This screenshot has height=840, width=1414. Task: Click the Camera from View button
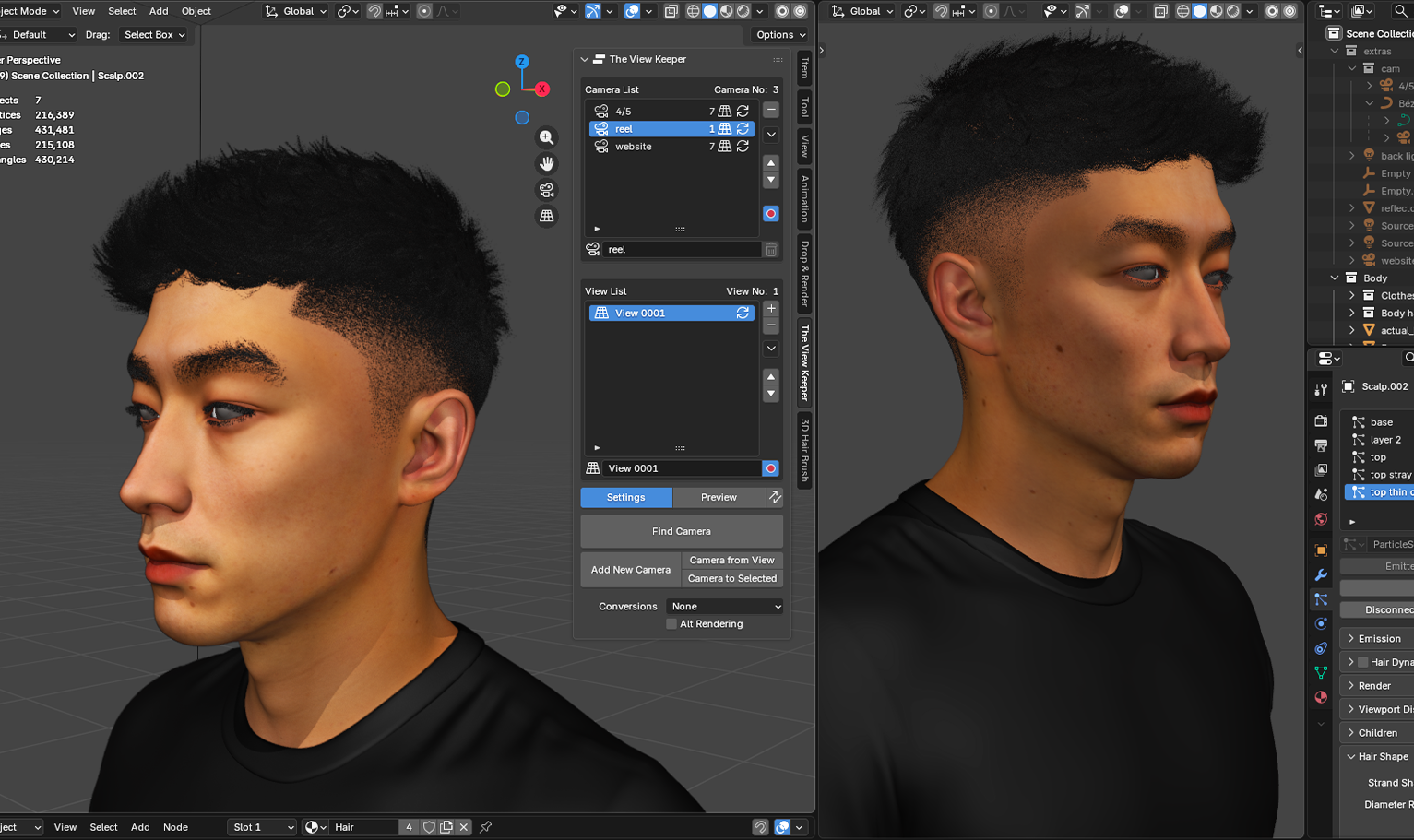point(731,560)
